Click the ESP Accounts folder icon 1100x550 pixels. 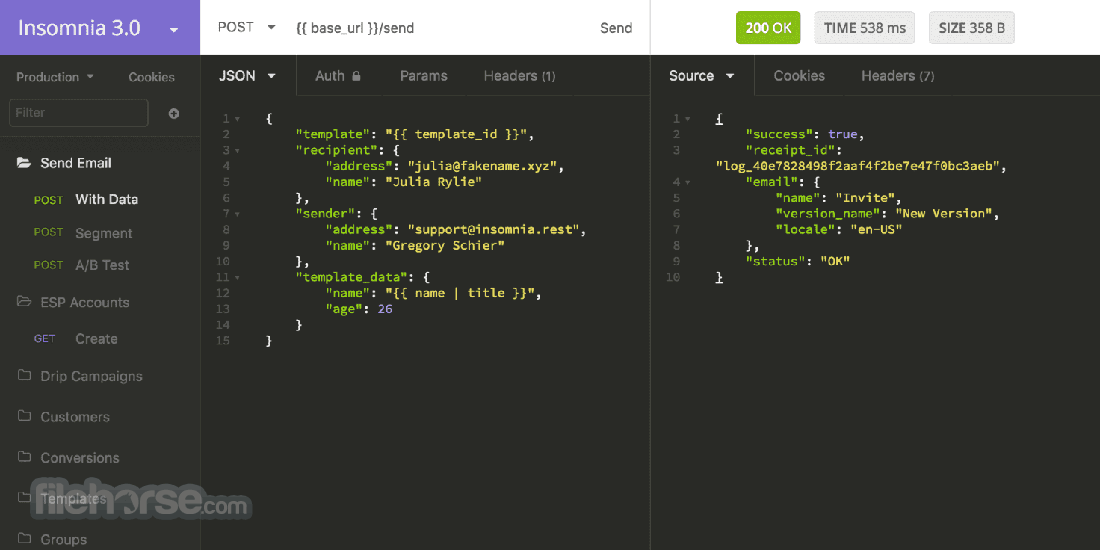24,302
